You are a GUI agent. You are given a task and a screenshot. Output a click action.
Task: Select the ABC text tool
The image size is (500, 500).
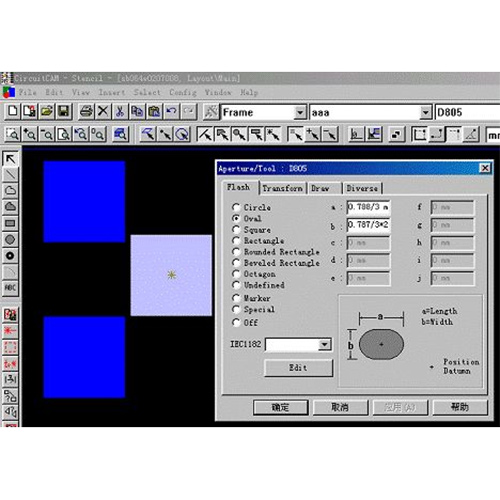point(10,287)
